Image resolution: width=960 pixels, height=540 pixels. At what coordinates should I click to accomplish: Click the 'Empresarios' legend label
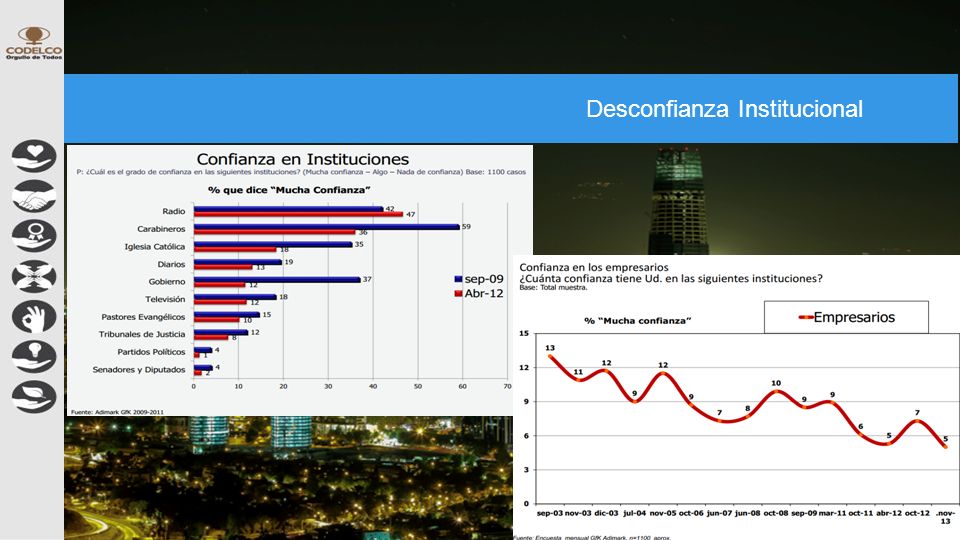[x=854, y=317]
